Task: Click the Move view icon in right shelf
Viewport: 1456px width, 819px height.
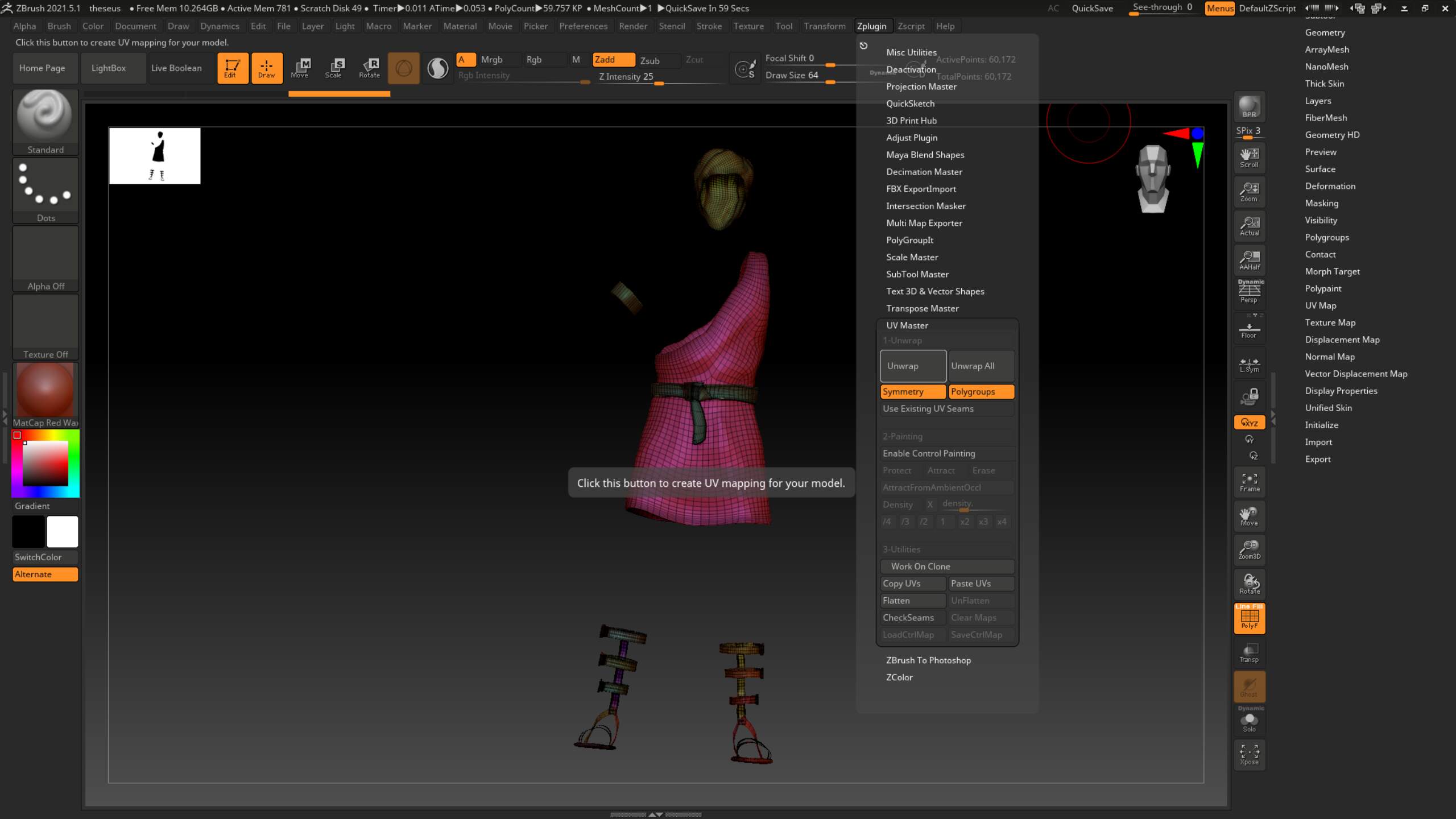Action: tap(1250, 516)
